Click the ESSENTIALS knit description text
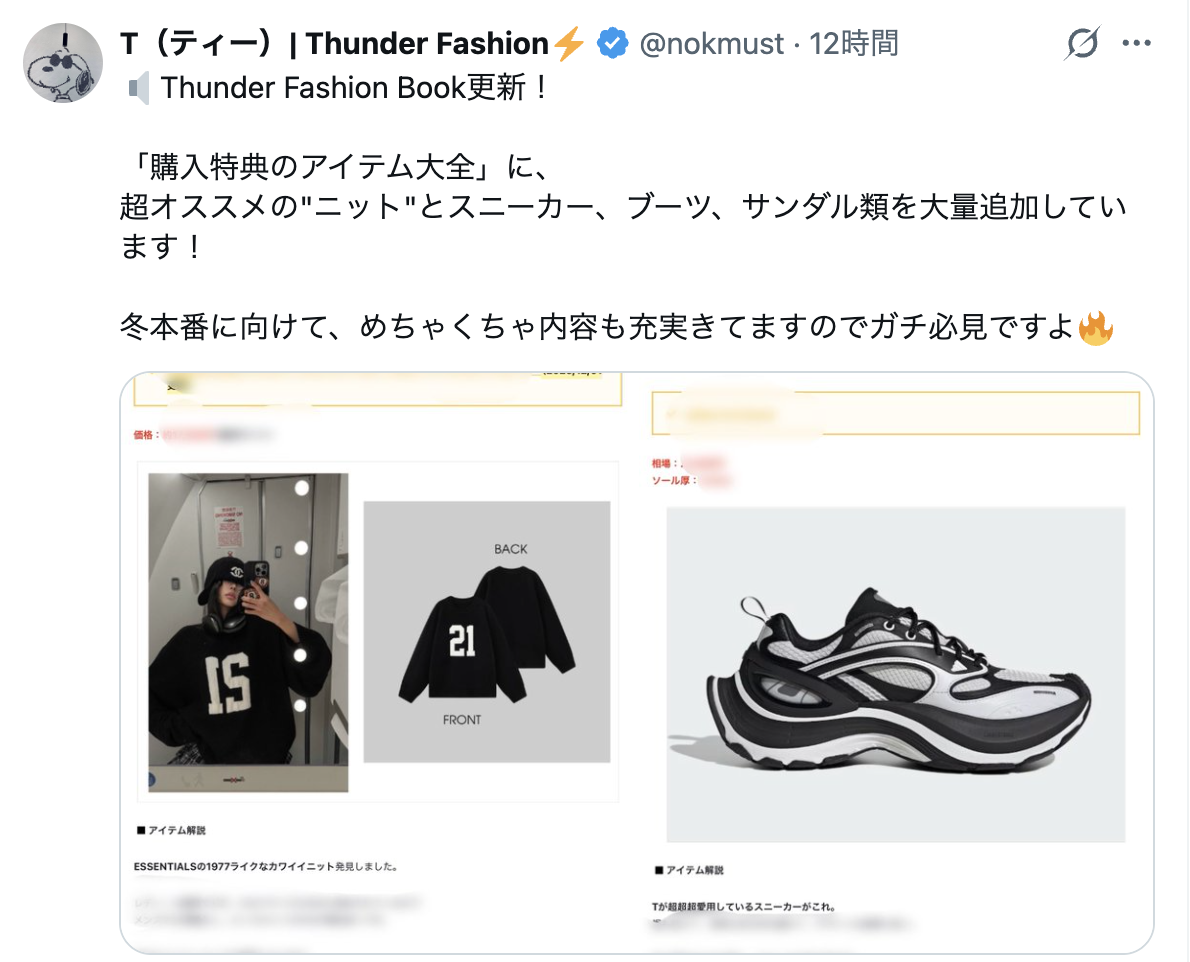 (x=266, y=866)
